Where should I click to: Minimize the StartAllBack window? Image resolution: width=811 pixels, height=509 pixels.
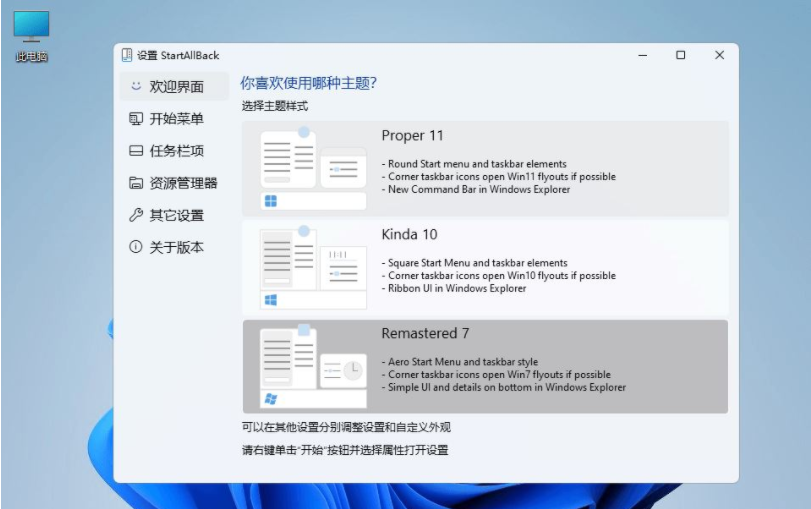point(642,55)
